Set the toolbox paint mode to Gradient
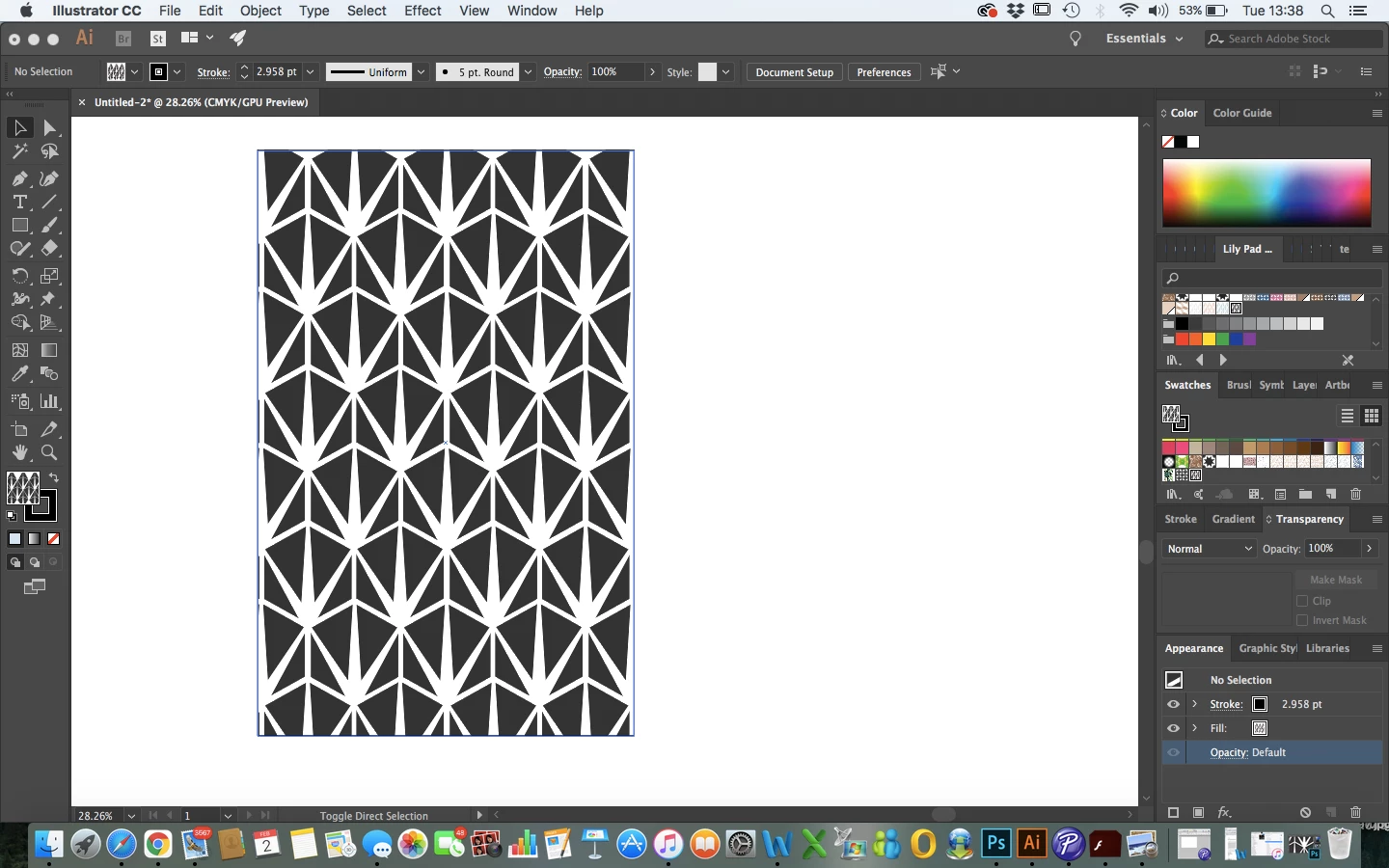Screen dimensions: 1389x868 [35, 539]
